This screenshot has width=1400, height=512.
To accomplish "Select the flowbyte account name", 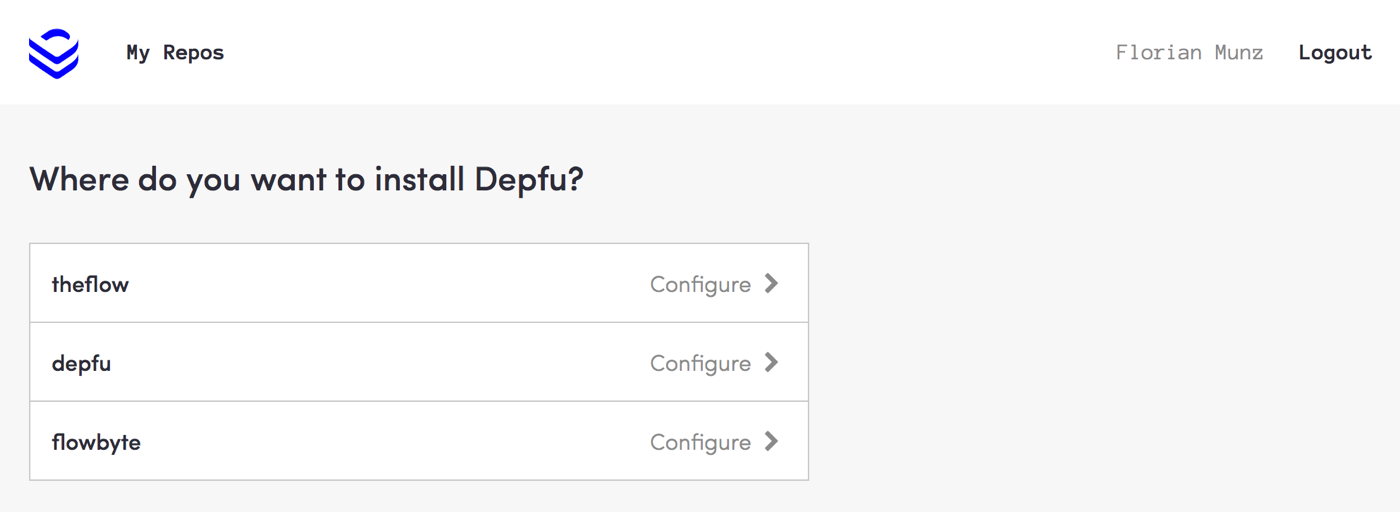I will pos(96,442).
